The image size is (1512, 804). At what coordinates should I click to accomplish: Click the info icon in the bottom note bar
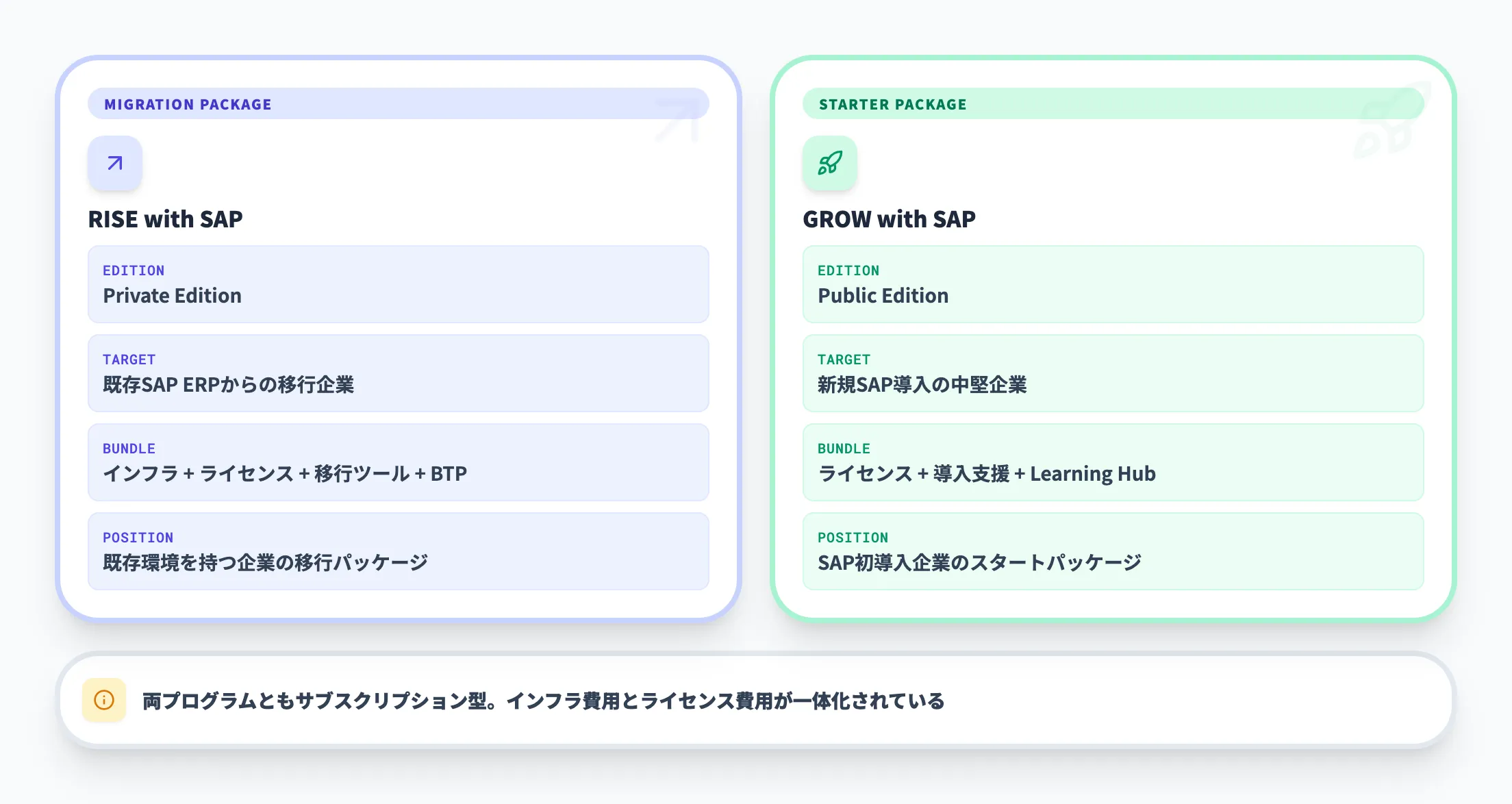click(x=103, y=701)
